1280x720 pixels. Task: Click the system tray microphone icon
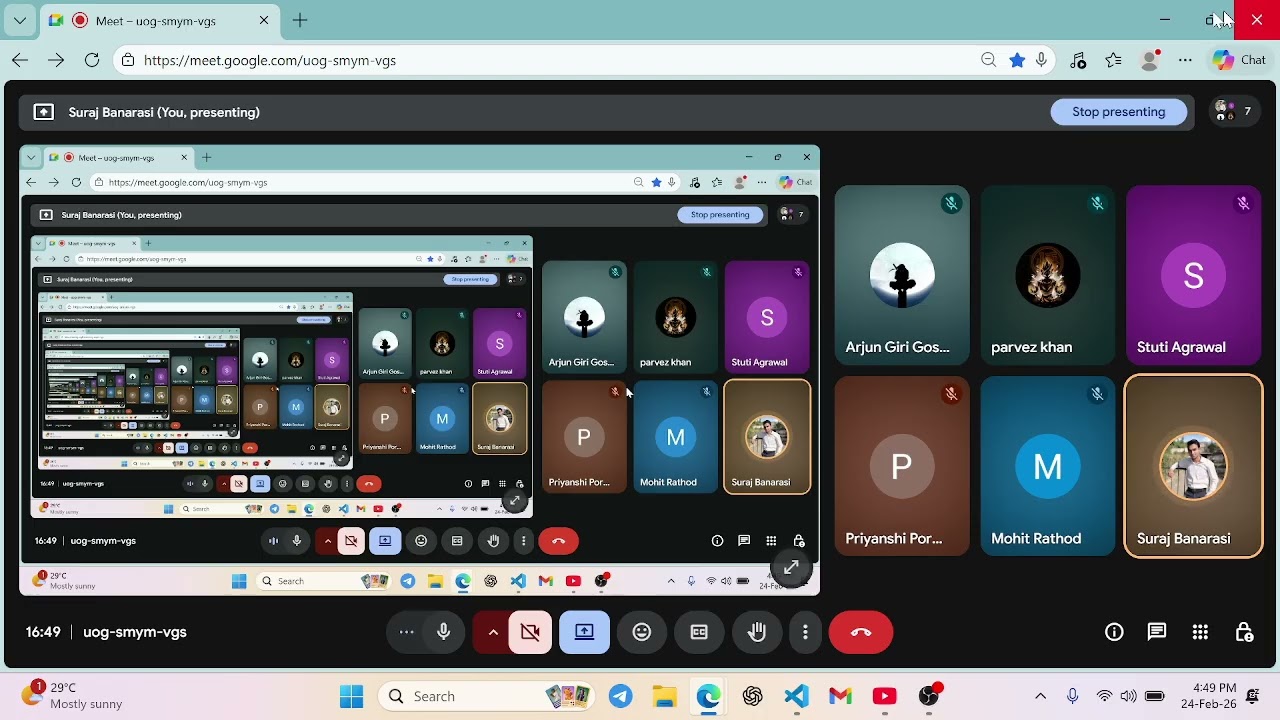(x=1073, y=696)
